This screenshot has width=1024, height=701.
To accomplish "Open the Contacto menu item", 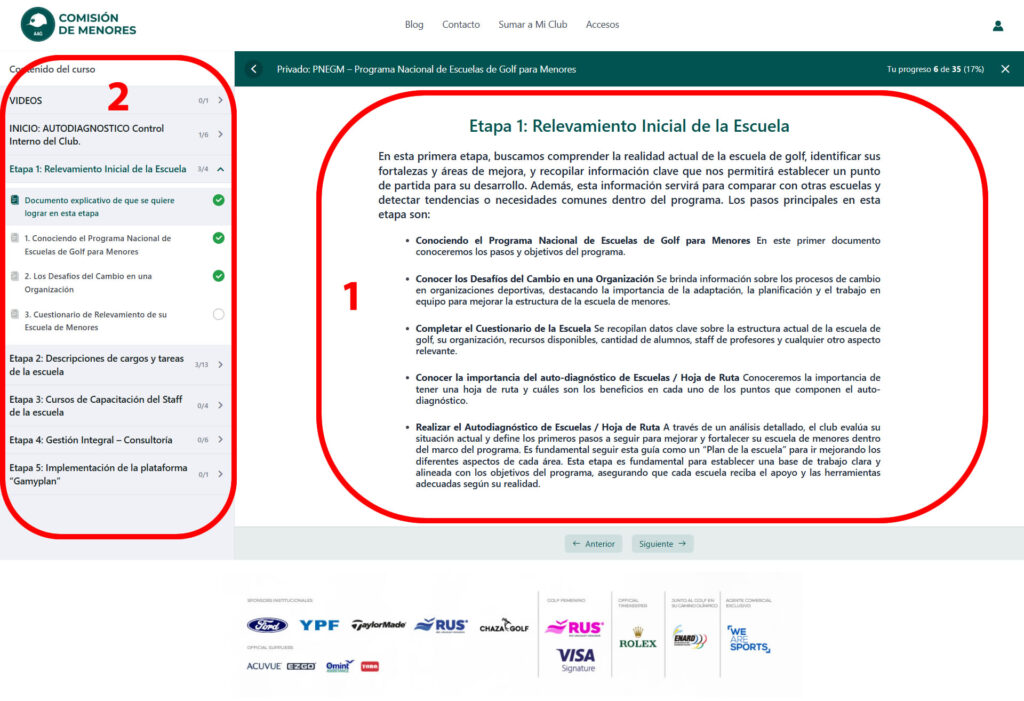I will point(461,25).
